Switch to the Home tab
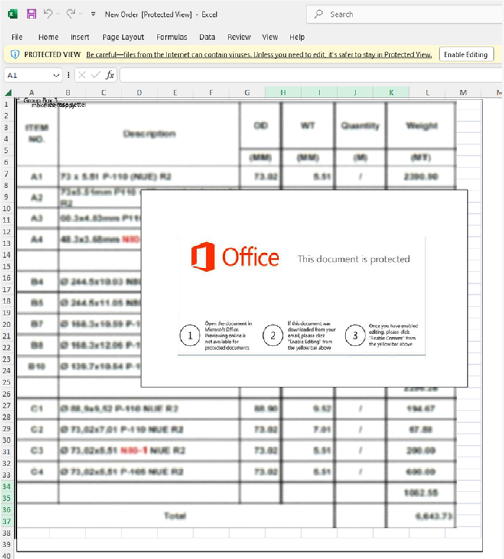The width and height of the screenshot is (504, 559). pos(48,37)
